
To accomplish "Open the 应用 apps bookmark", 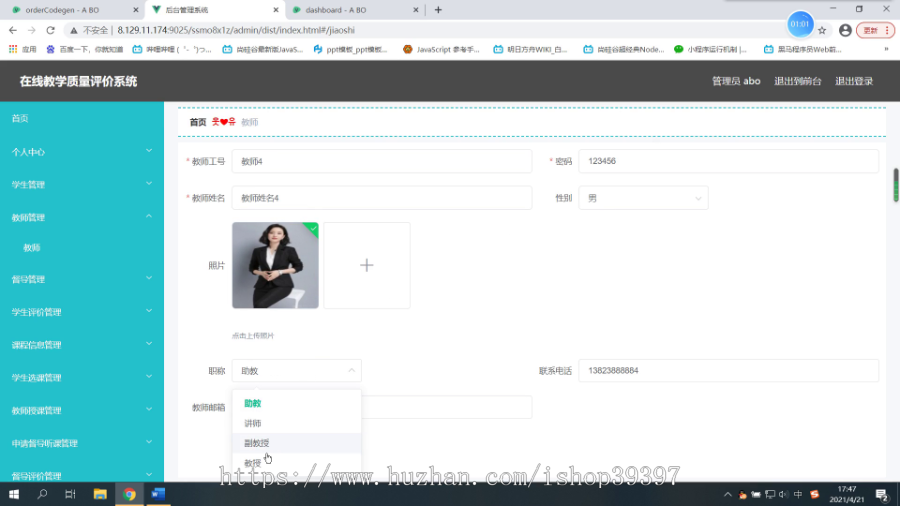I will pyautogui.click(x=23, y=49).
